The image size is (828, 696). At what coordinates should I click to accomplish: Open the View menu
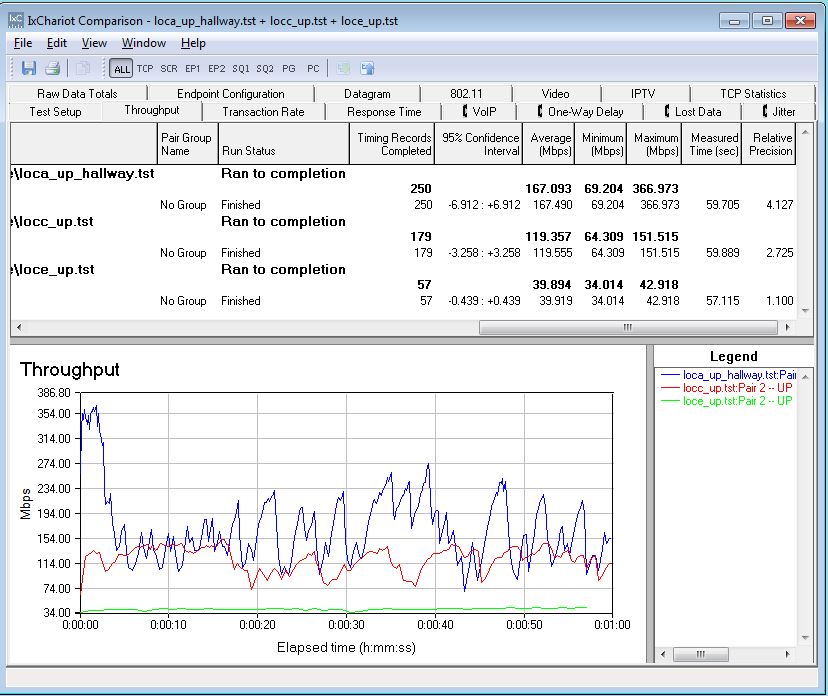tap(94, 43)
